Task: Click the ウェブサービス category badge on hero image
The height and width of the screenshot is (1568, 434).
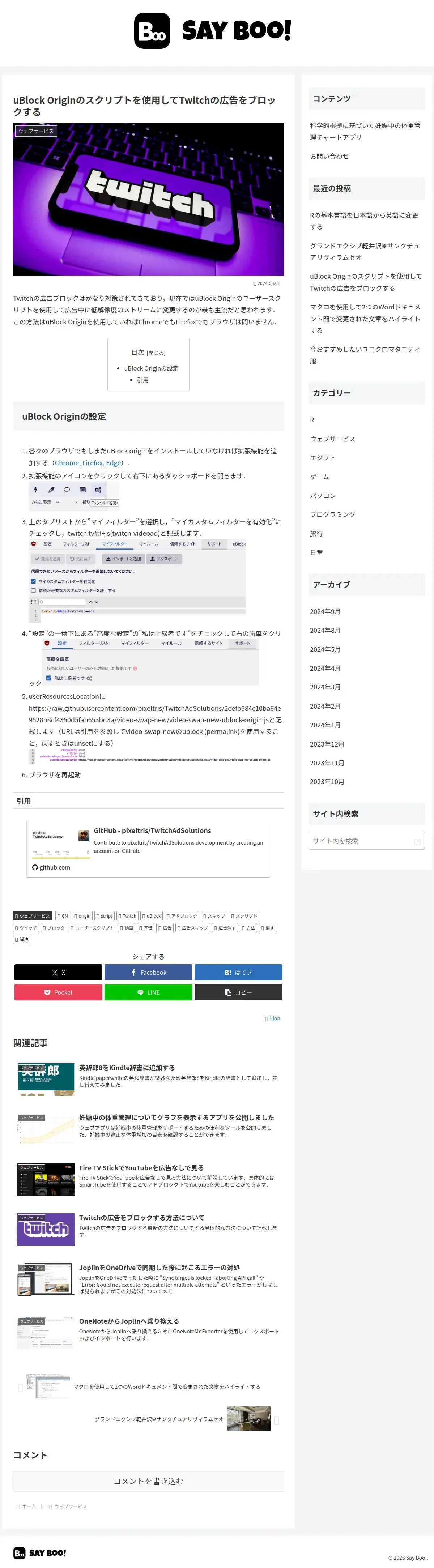Action: (36, 131)
